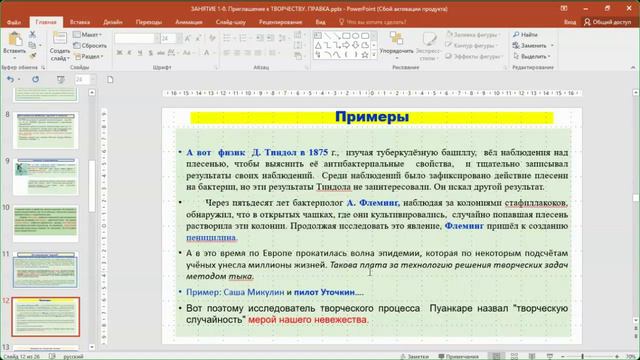Collapse the ribbon with the chevron
This screenshot has height=360, width=640.
coord(633,67)
